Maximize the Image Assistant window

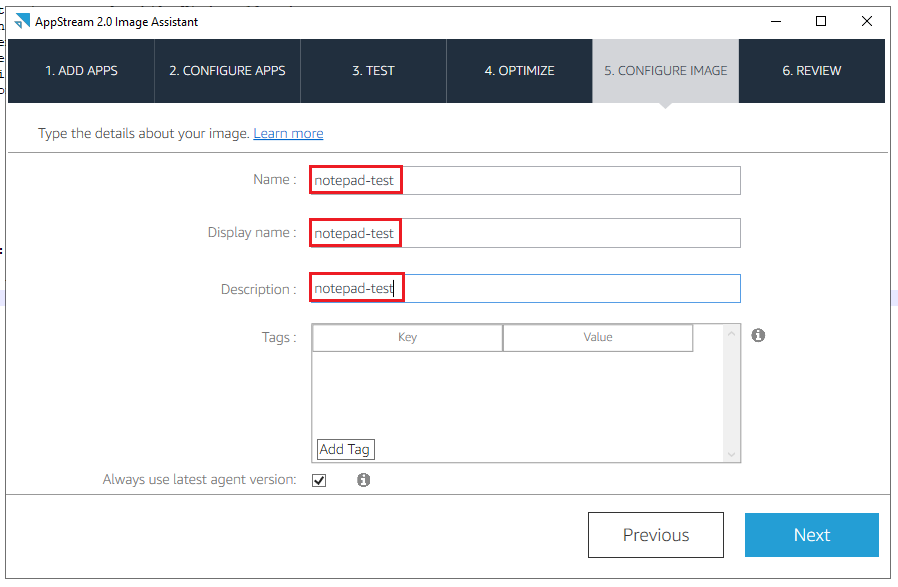pos(821,22)
